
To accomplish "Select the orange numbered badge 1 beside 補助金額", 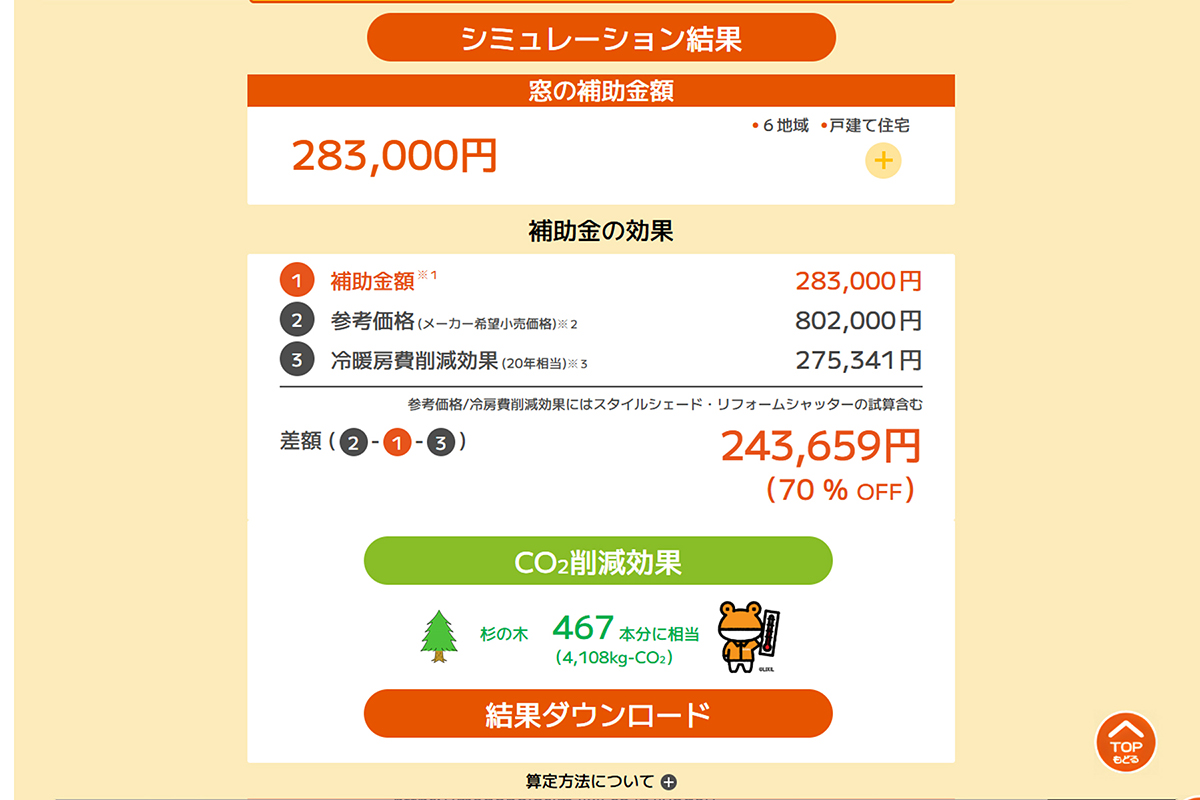I will pyautogui.click(x=297, y=281).
